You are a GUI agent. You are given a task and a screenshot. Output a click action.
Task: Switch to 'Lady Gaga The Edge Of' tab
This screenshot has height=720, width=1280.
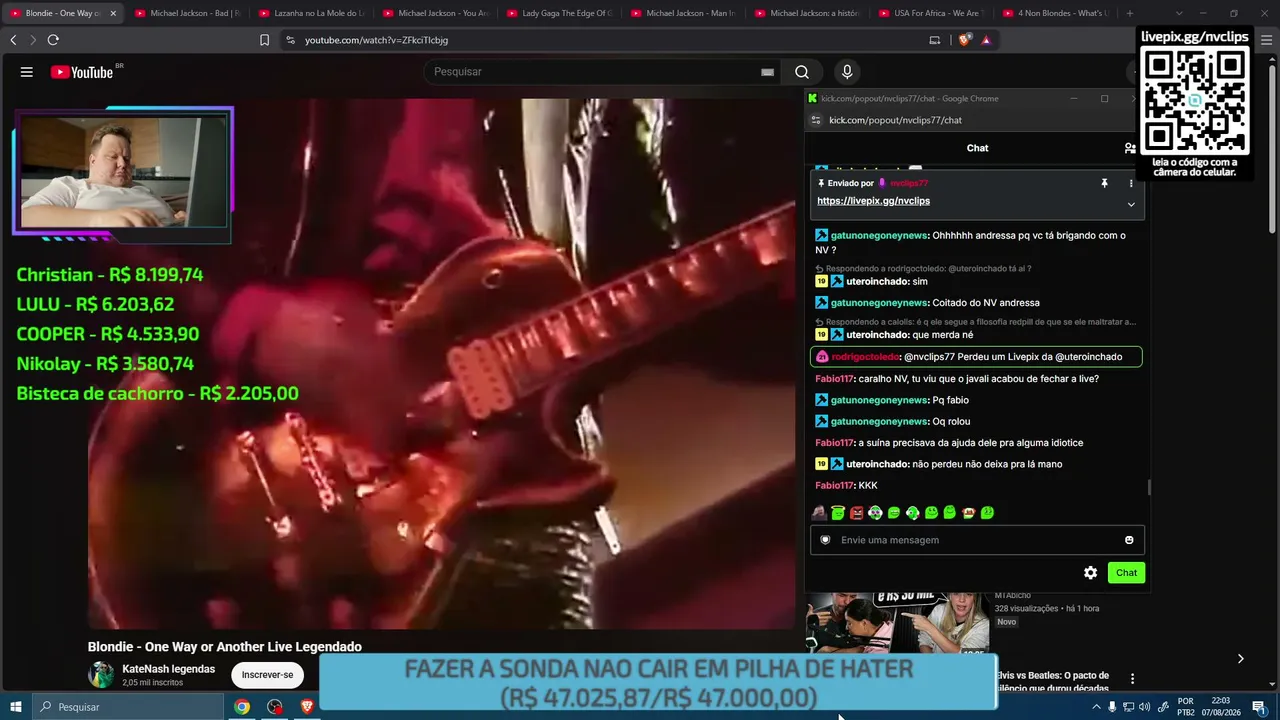coord(558,13)
